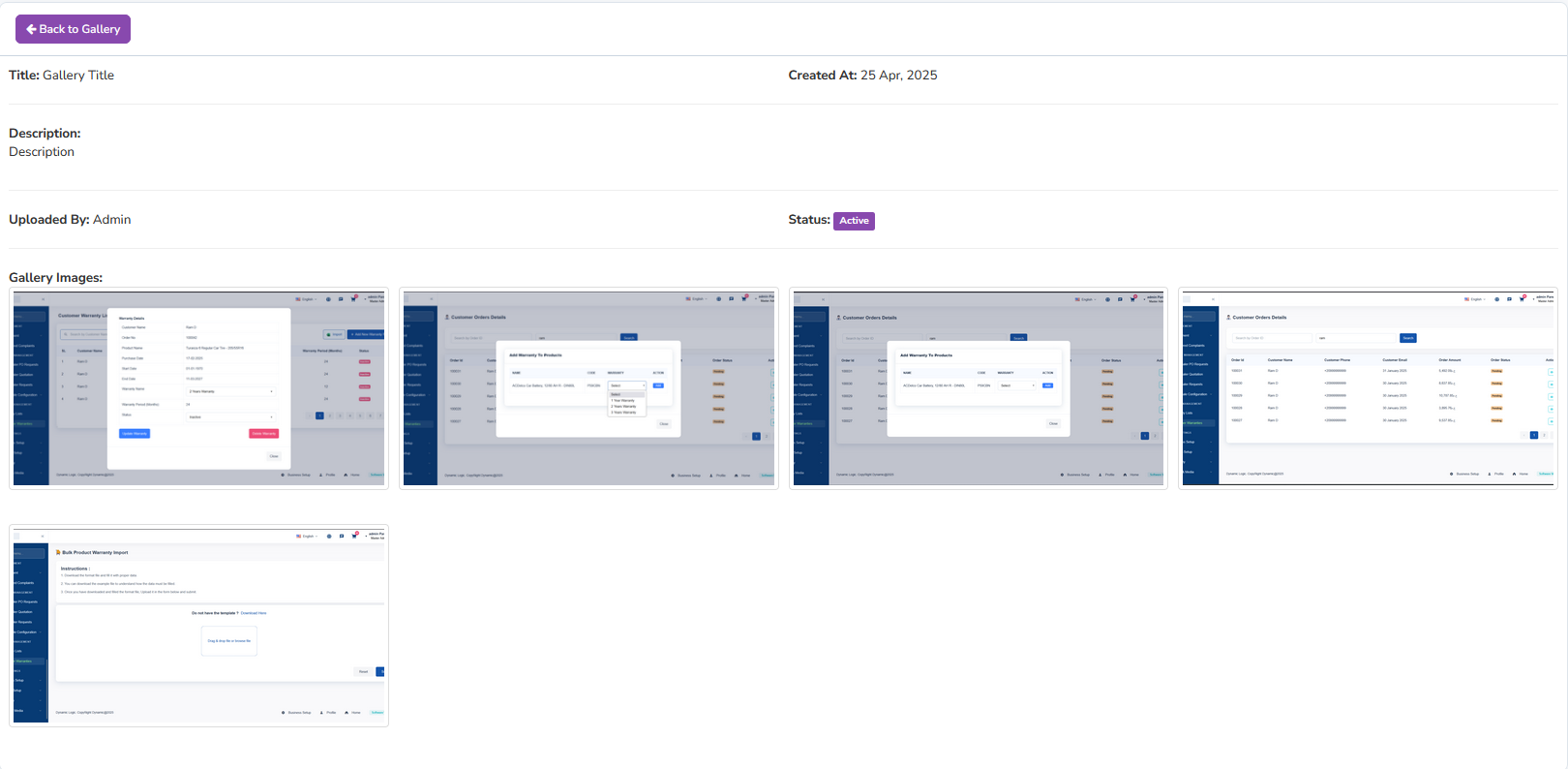Click the blue Search button in the fourth thumbnail
Image resolution: width=1568 pixels, height=769 pixels.
[x=1408, y=338]
